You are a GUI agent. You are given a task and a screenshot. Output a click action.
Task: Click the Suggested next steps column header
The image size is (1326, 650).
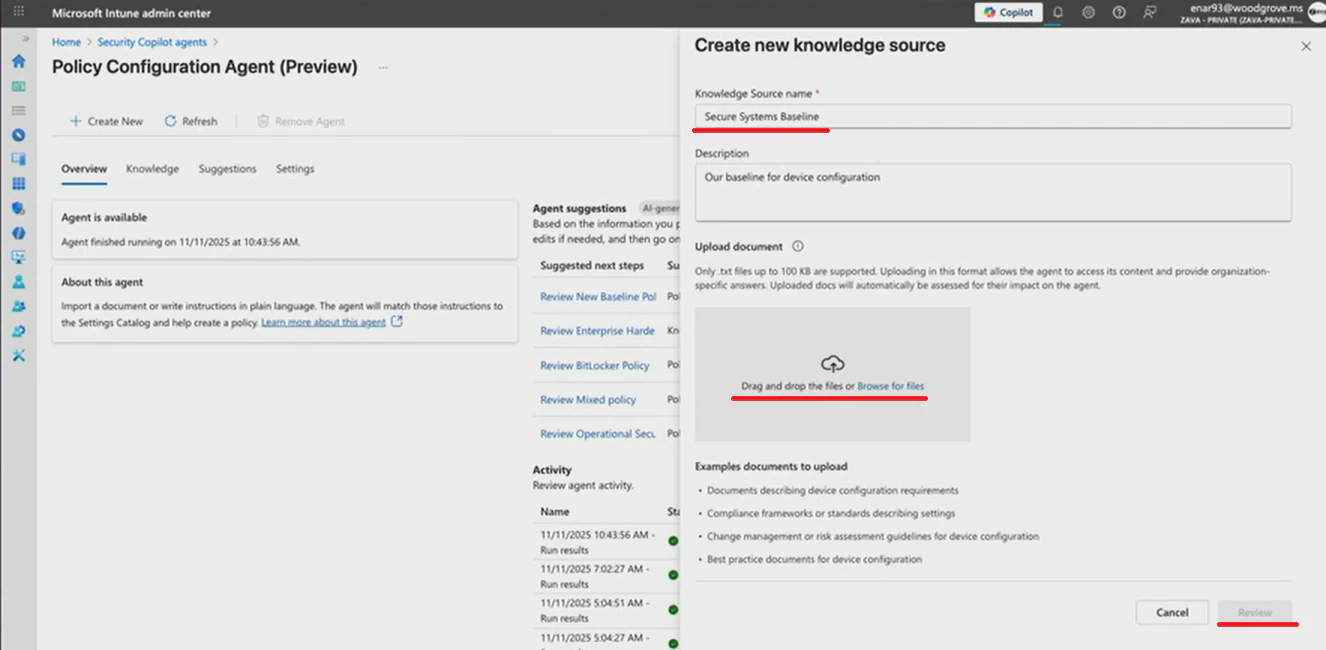coord(592,266)
